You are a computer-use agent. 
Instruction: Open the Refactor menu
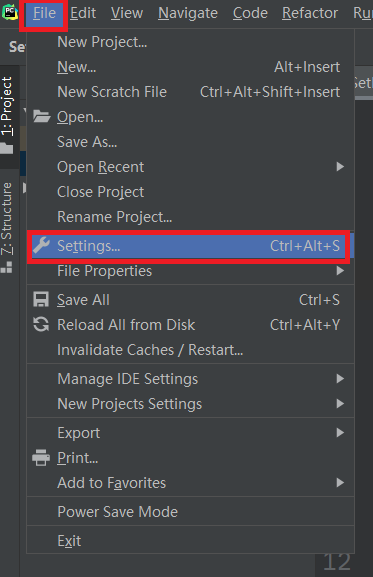tap(310, 13)
